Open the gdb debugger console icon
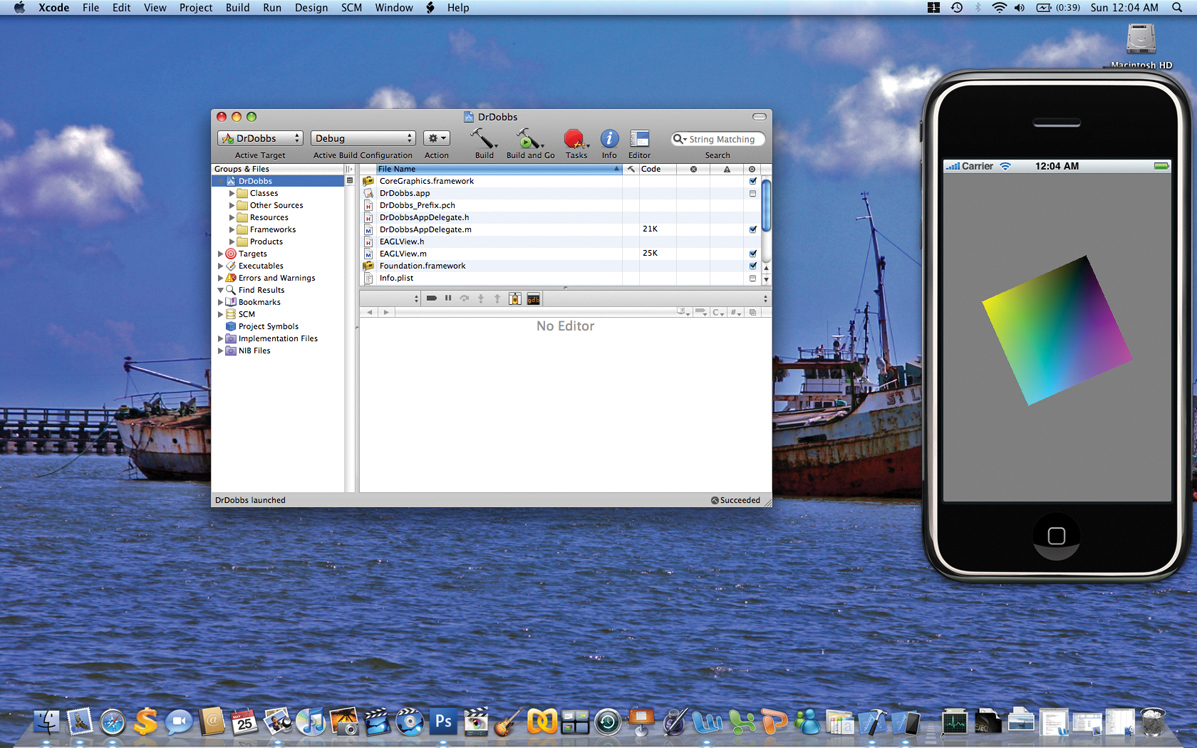Viewport: 1197px width, 748px height. (533, 299)
